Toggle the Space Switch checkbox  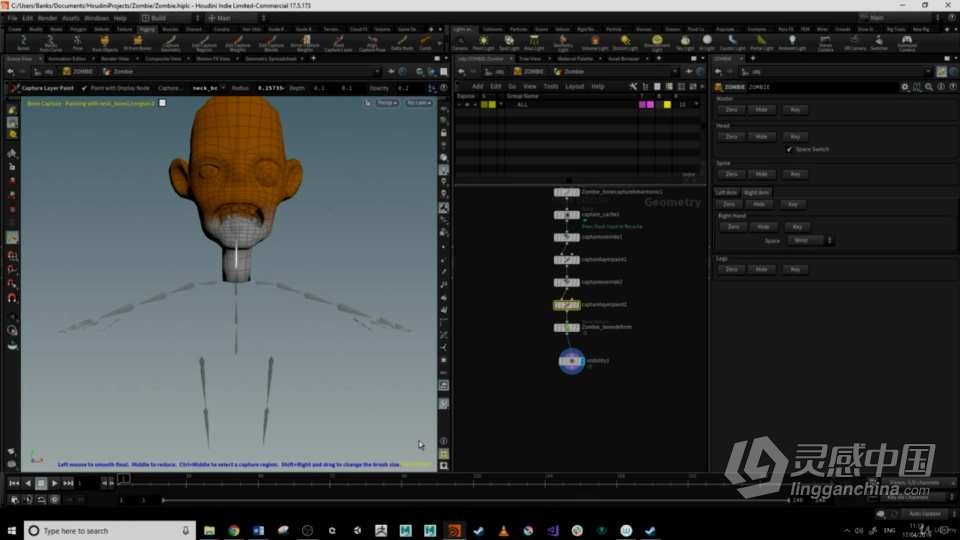(789, 149)
